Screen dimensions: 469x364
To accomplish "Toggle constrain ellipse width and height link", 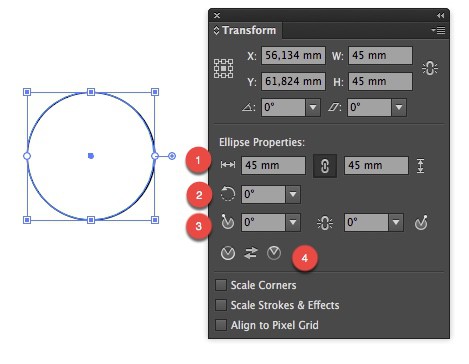I will [325, 166].
